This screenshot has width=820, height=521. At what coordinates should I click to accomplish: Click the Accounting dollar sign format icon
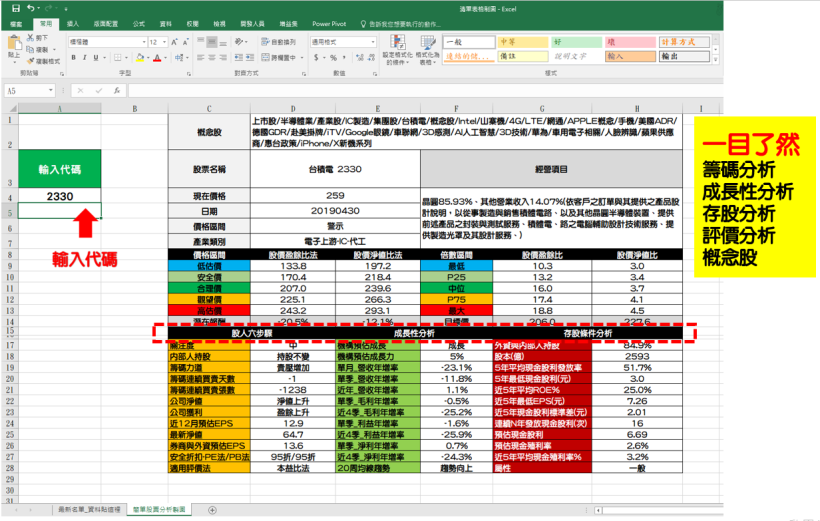316,58
